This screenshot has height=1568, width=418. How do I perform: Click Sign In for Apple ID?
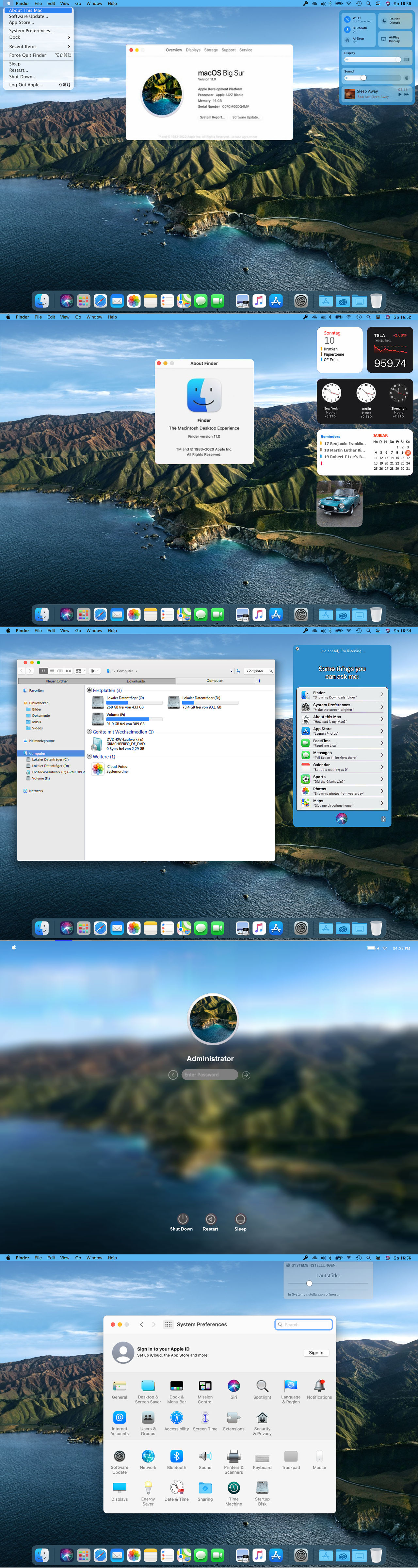tap(316, 1352)
